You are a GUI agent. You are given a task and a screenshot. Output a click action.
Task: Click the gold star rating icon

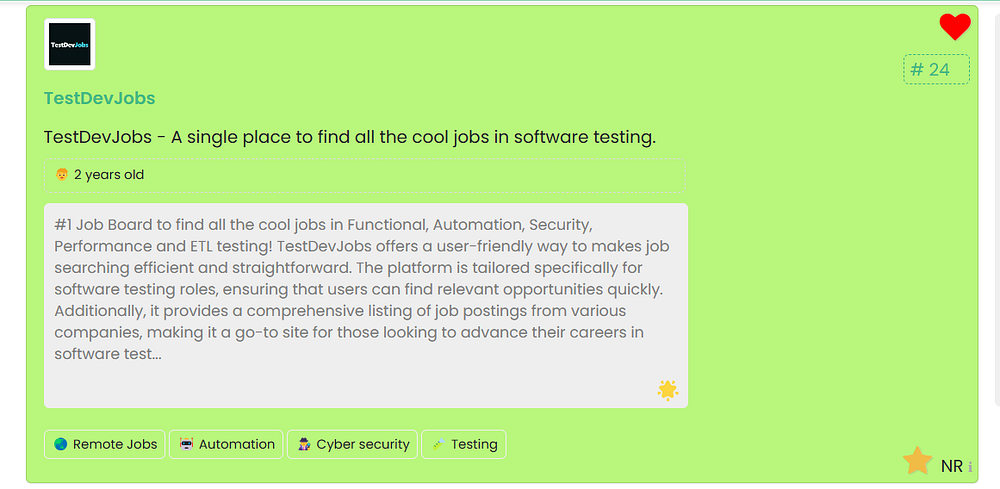[917, 461]
